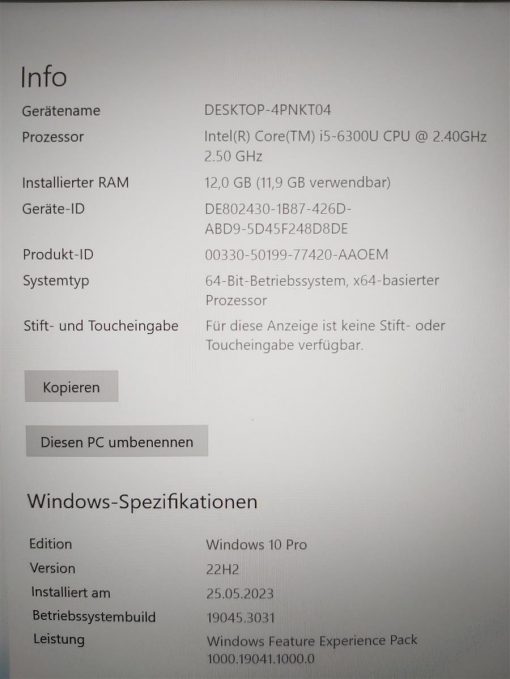Click the Installierter RAM label
Viewport: 510px width, 679px height.
click(75, 182)
